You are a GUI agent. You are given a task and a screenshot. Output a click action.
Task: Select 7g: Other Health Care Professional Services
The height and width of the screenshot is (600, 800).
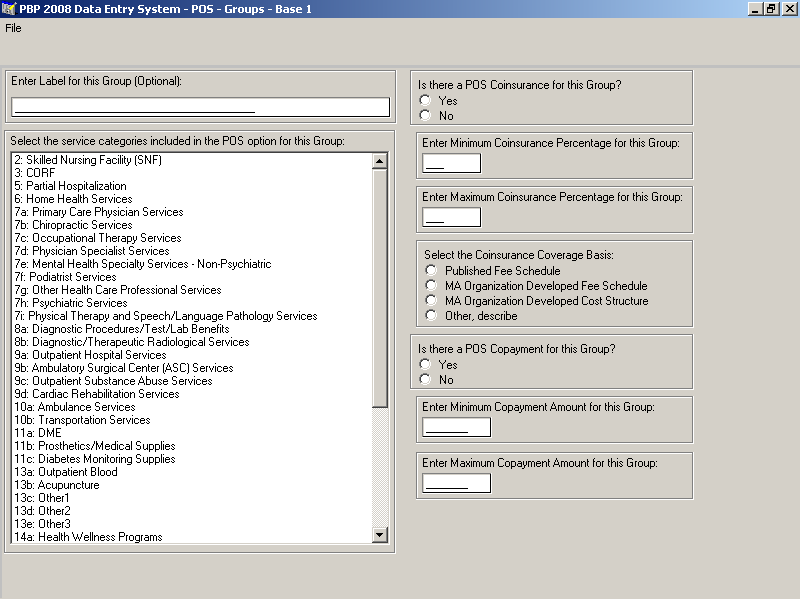(192, 290)
